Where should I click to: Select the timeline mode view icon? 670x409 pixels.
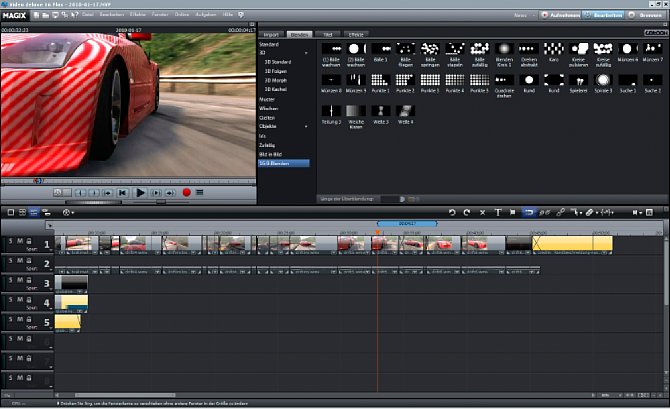click(x=34, y=212)
